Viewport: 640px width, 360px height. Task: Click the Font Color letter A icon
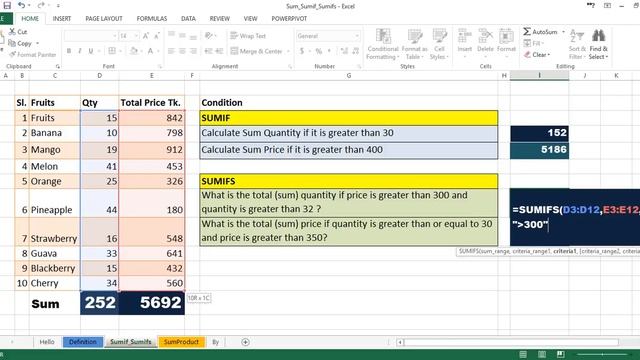pyautogui.click(x=150, y=51)
